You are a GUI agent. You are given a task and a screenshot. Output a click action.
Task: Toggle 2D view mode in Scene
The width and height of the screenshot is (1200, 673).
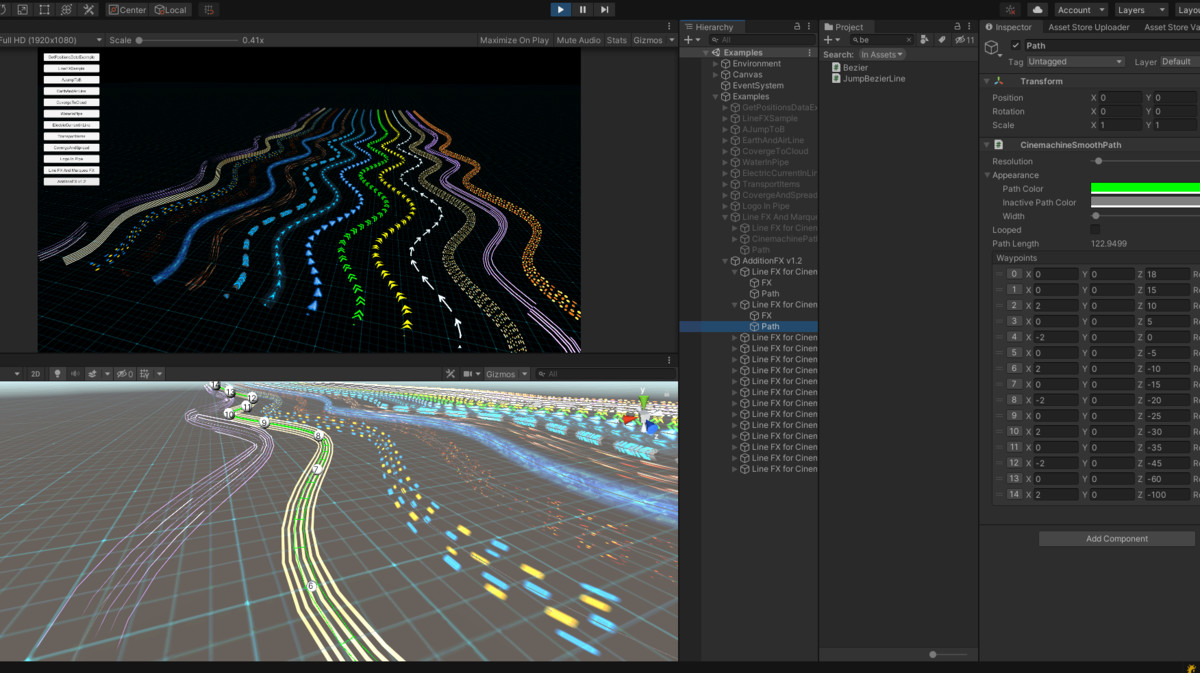coord(35,374)
